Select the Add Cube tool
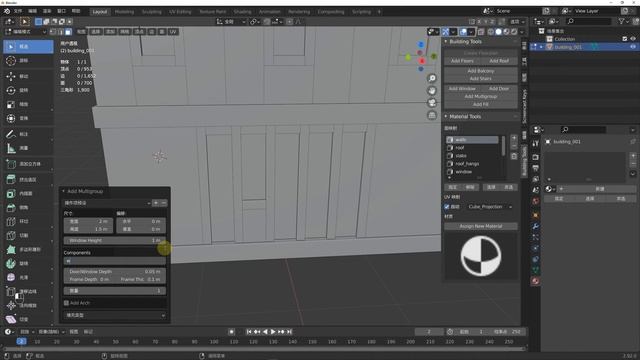 coord(28,164)
